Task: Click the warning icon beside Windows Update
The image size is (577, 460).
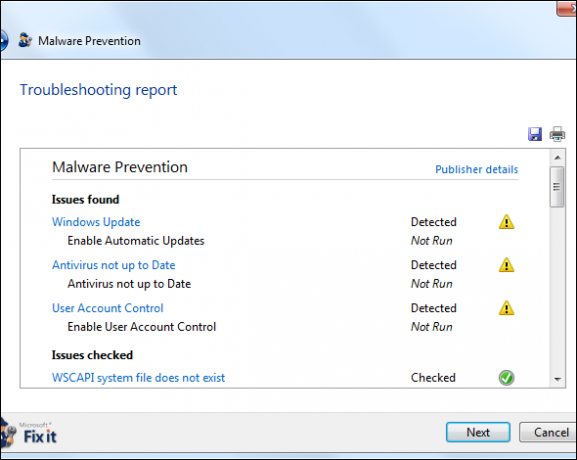Action: pyautogui.click(x=506, y=222)
